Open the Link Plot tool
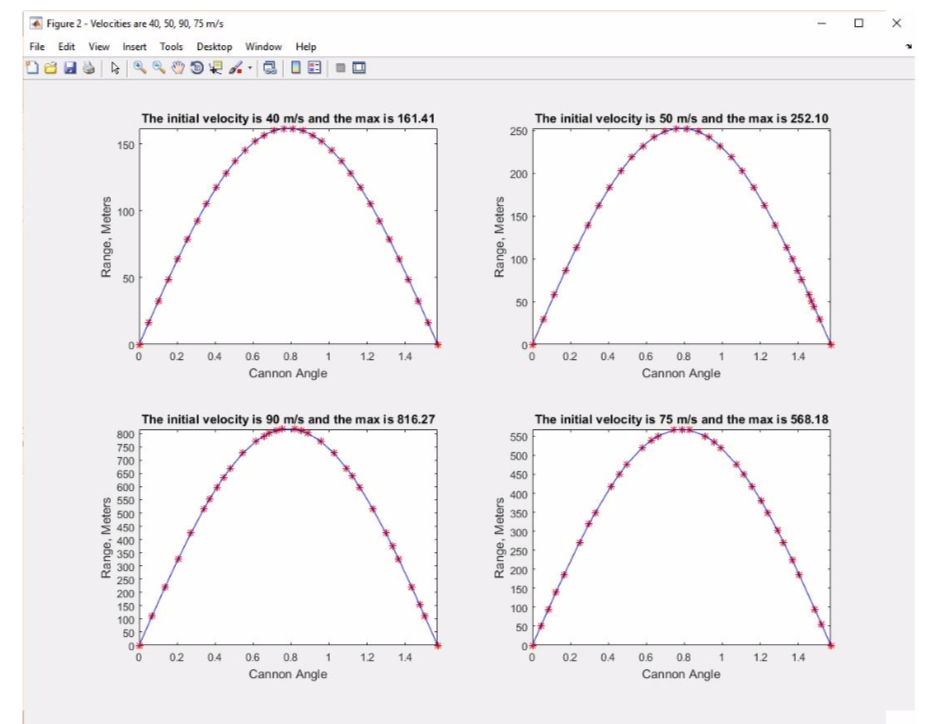Screen dimensions: 930x724 coord(268,70)
